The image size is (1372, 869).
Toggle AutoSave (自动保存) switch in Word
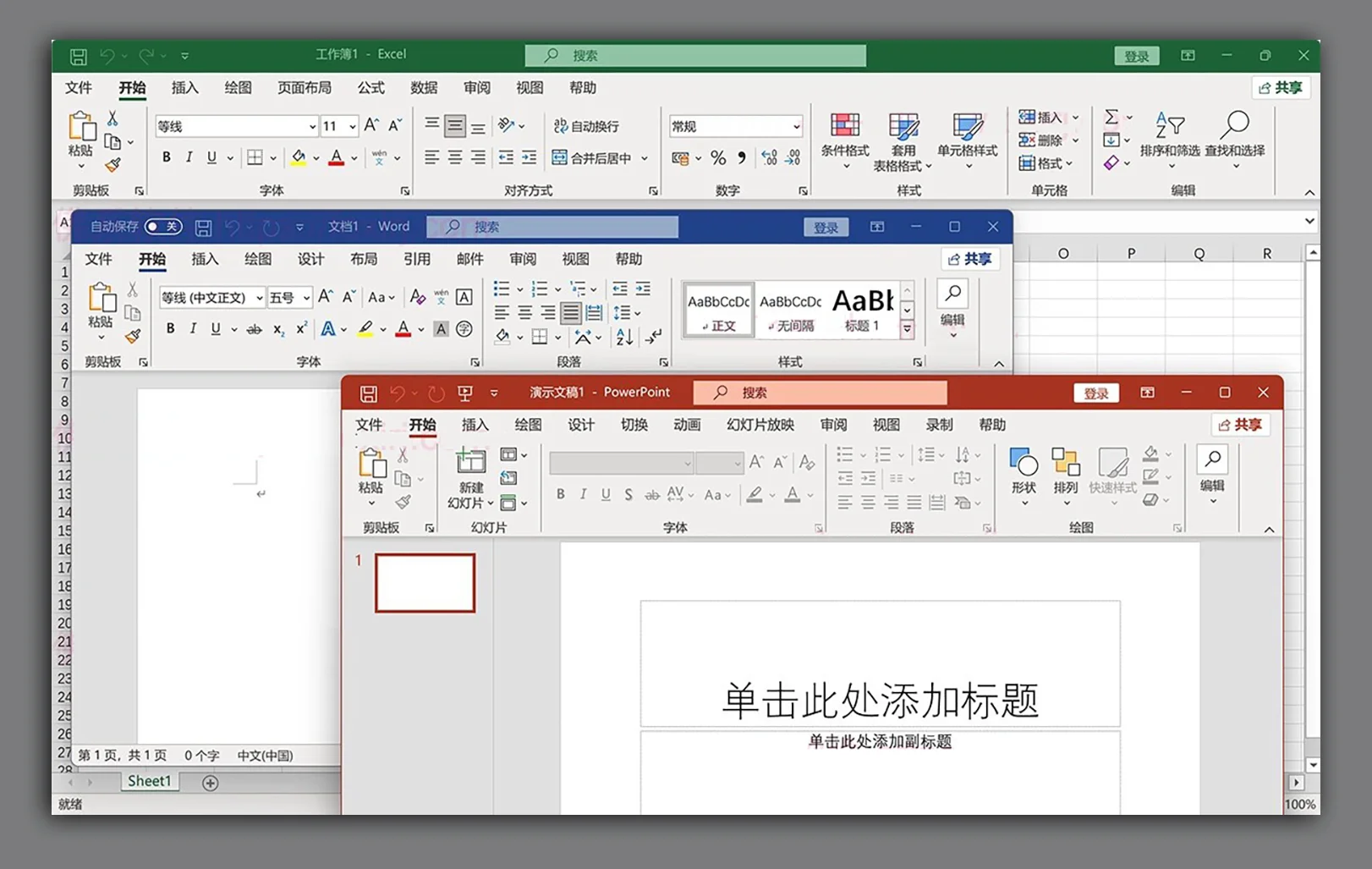tap(162, 227)
